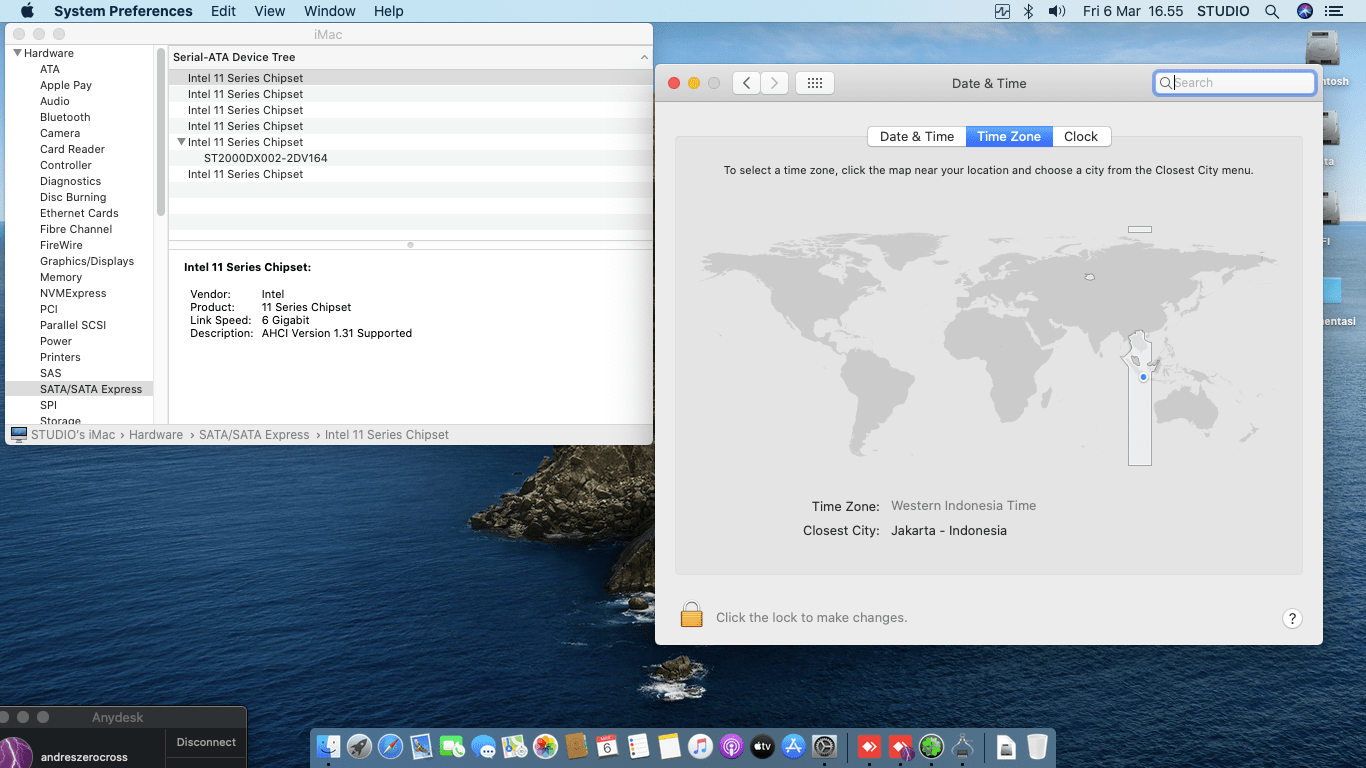The height and width of the screenshot is (768, 1366).
Task: Open Finder from the Dock
Action: 328,746
